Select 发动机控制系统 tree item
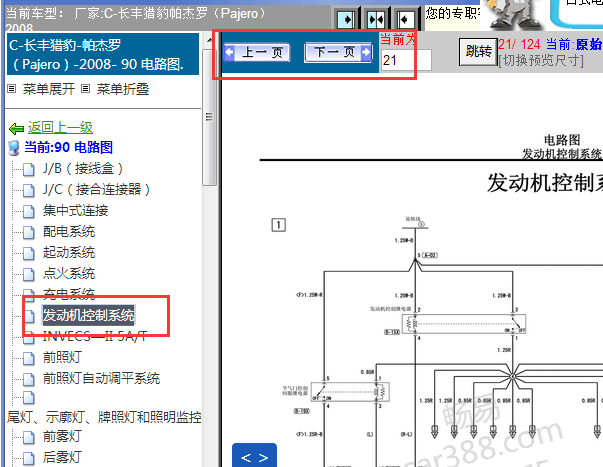603x467 pixels. point(88,315)
